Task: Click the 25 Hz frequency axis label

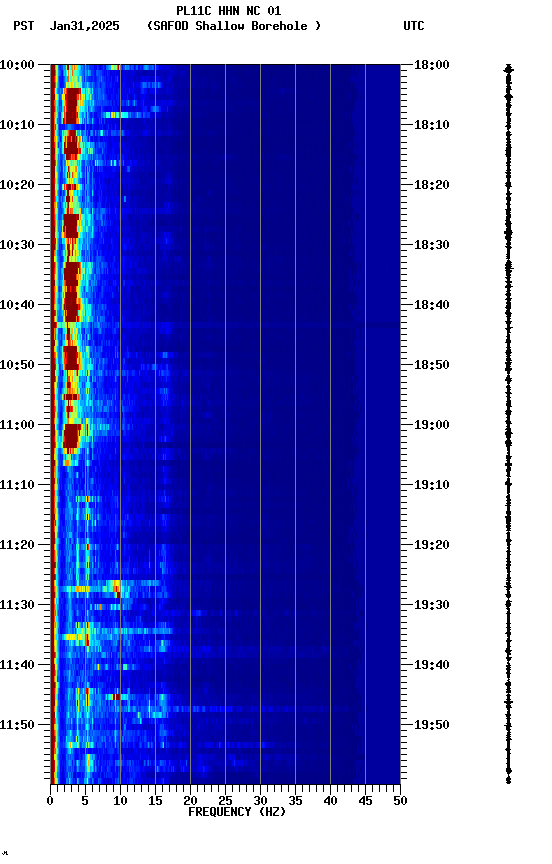Action: click(x=225, y=802)
